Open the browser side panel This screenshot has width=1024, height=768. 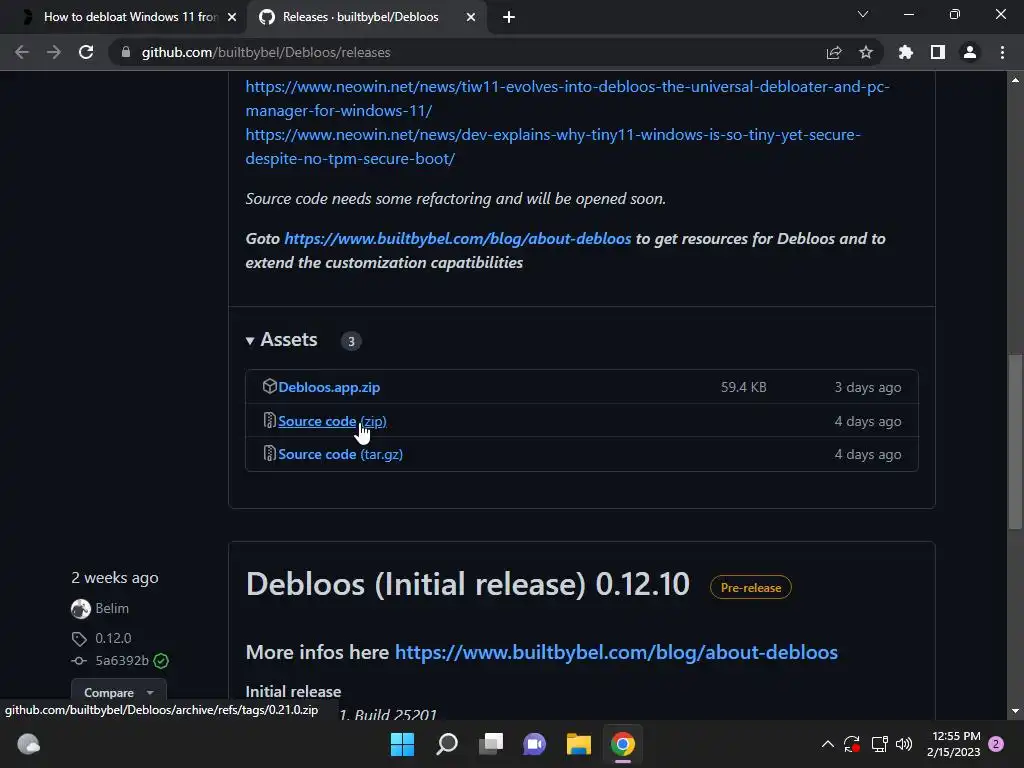(x=938, y=52)
